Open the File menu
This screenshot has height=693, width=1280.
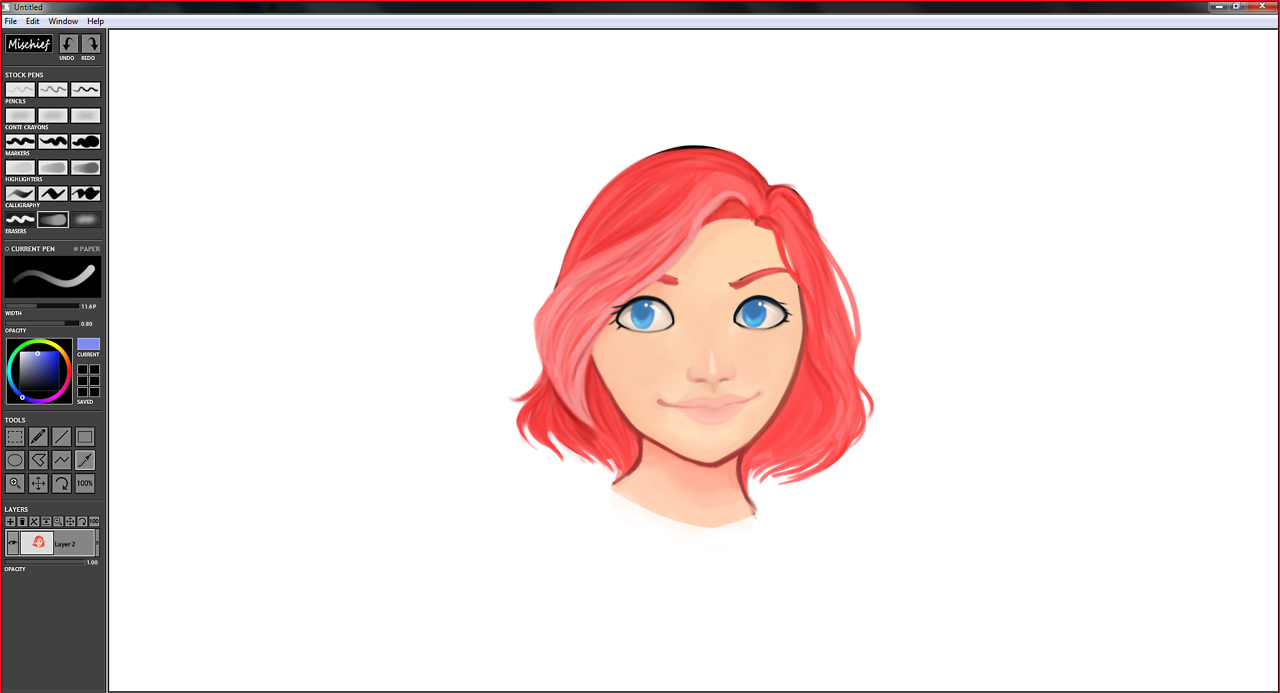[x=10, y=20]
